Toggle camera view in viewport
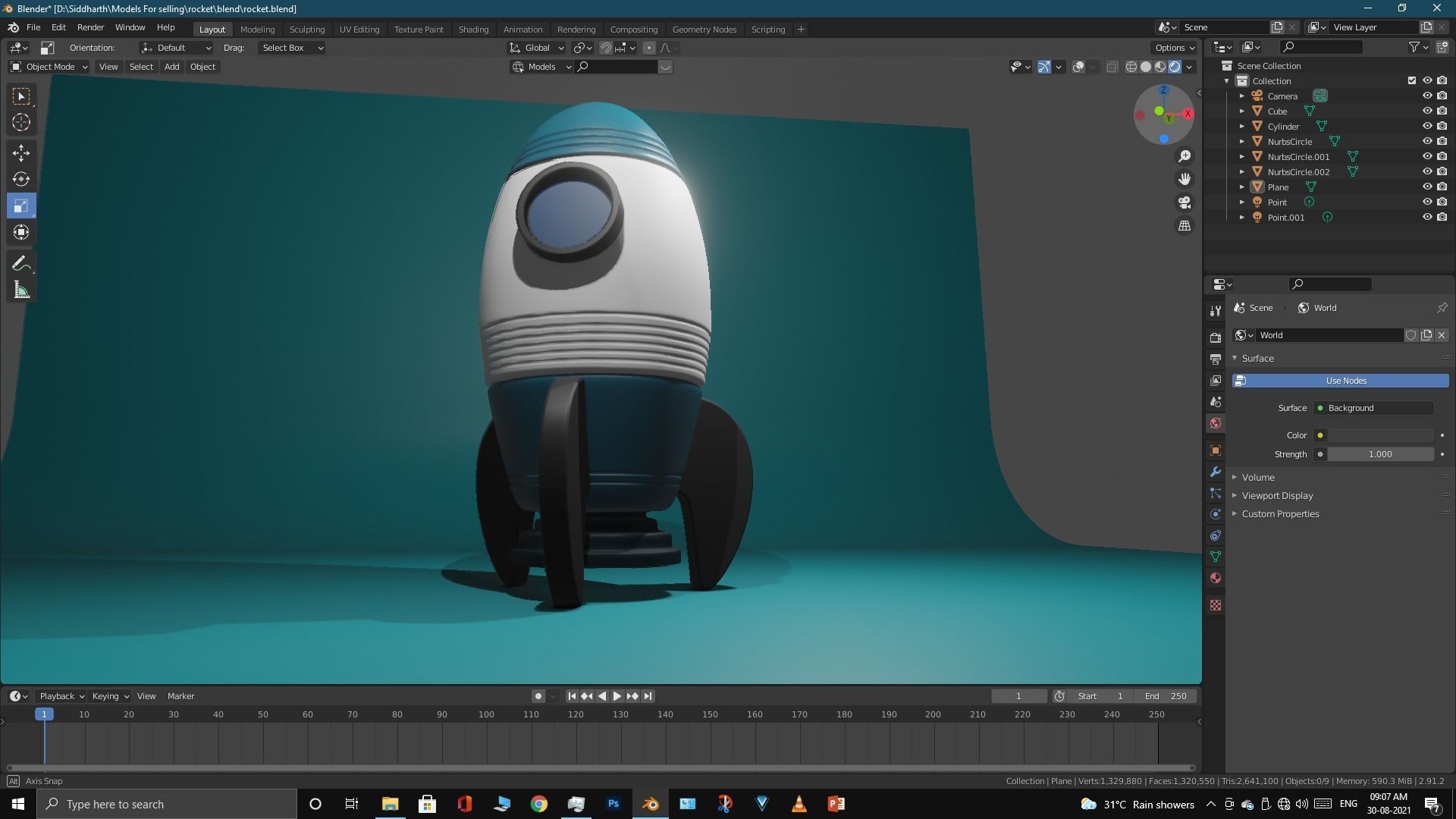 coord(1185,202)
